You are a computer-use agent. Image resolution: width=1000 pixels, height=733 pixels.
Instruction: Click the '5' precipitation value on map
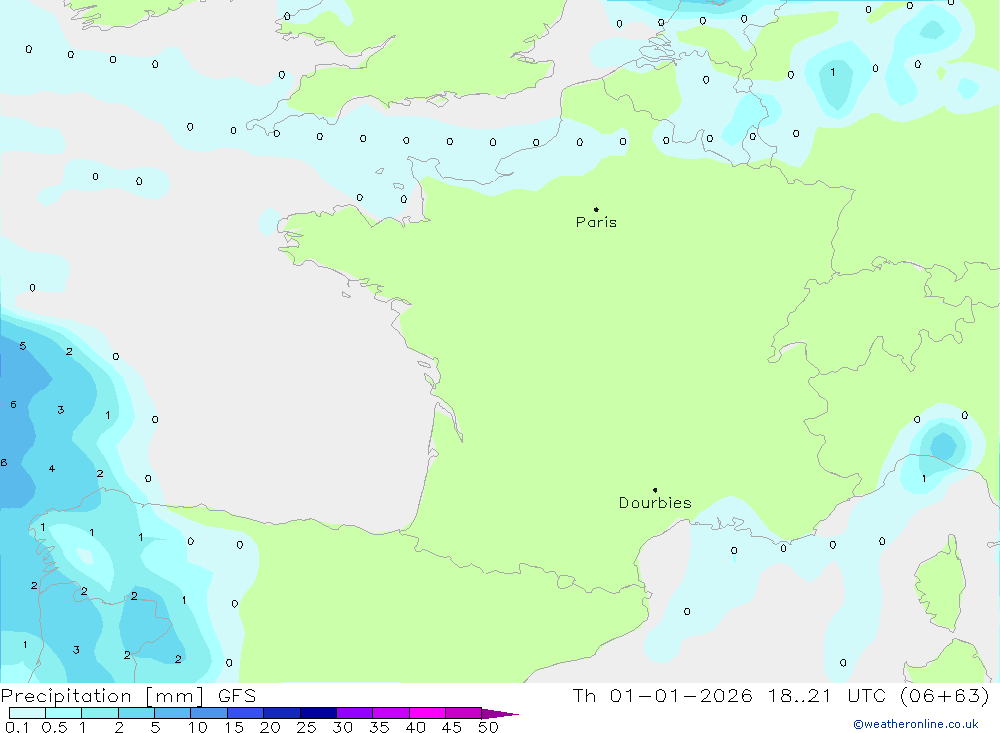click(x=23, y=346)
